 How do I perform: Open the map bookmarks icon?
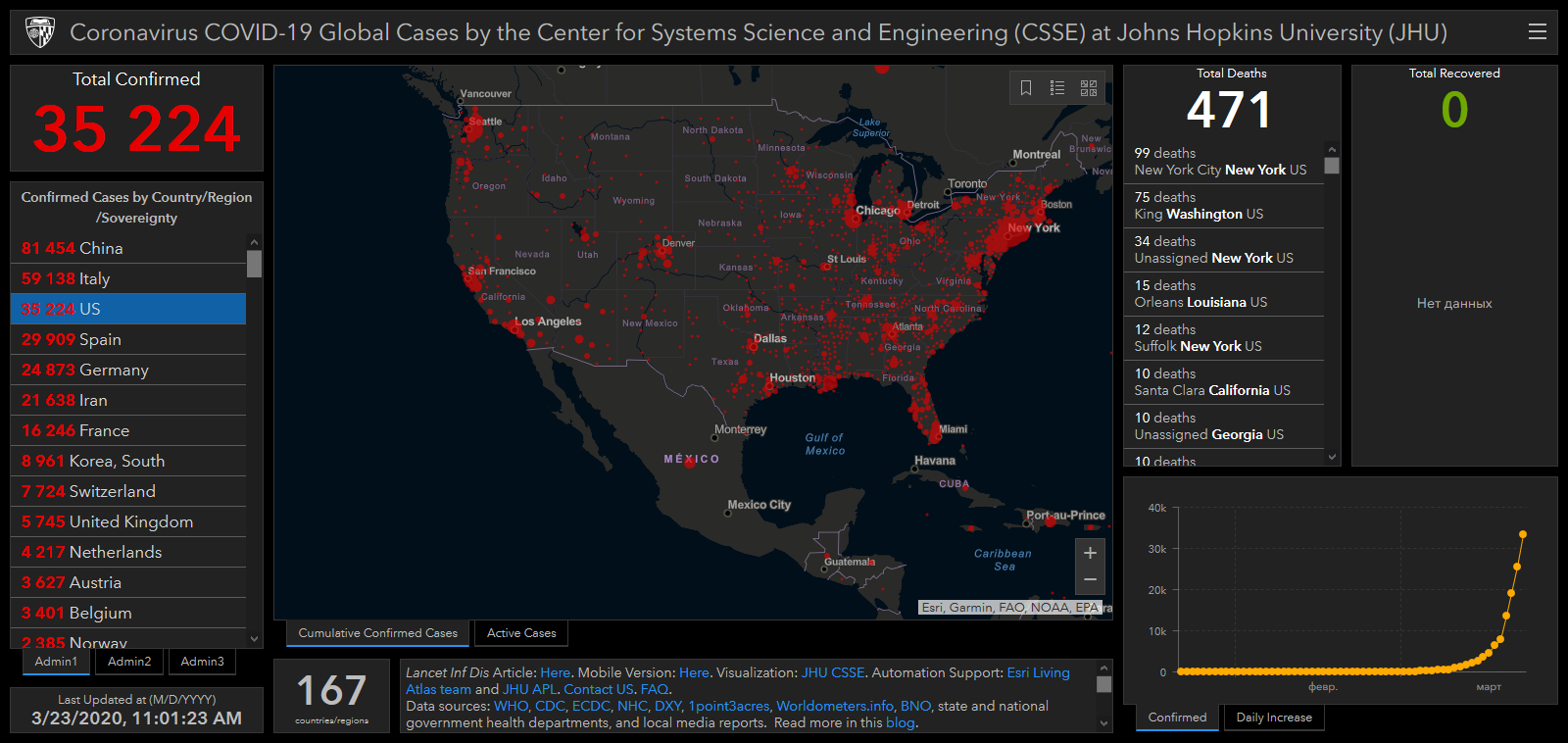[x=1026, y=88]
